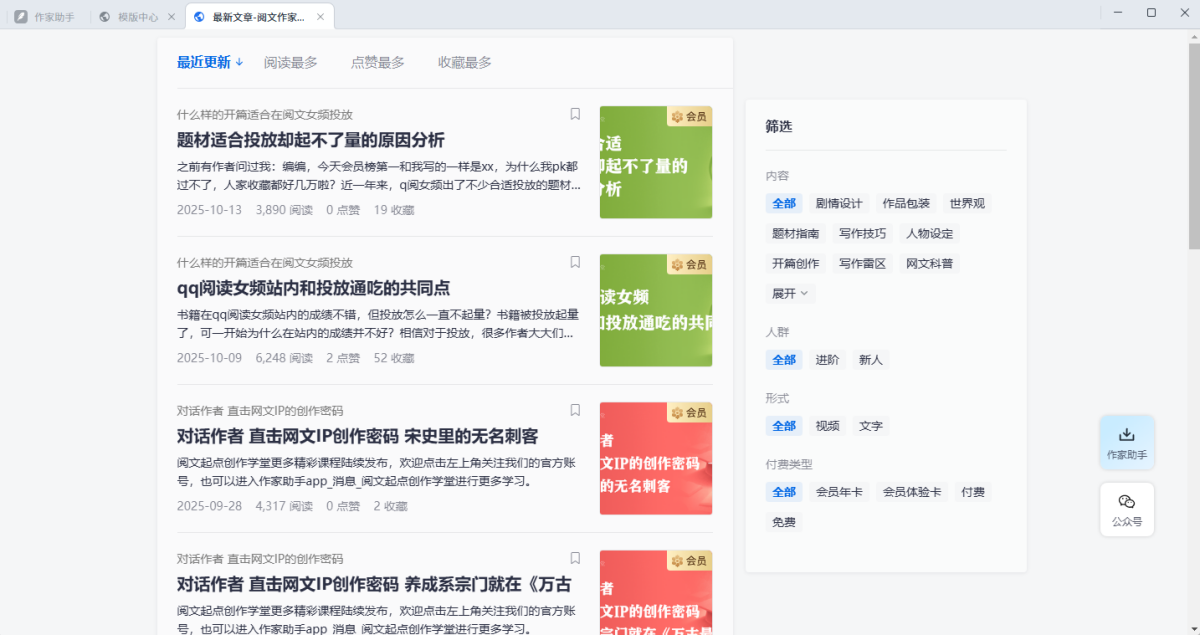Switch to 阅读最多 sorting tab

(290, 62)
